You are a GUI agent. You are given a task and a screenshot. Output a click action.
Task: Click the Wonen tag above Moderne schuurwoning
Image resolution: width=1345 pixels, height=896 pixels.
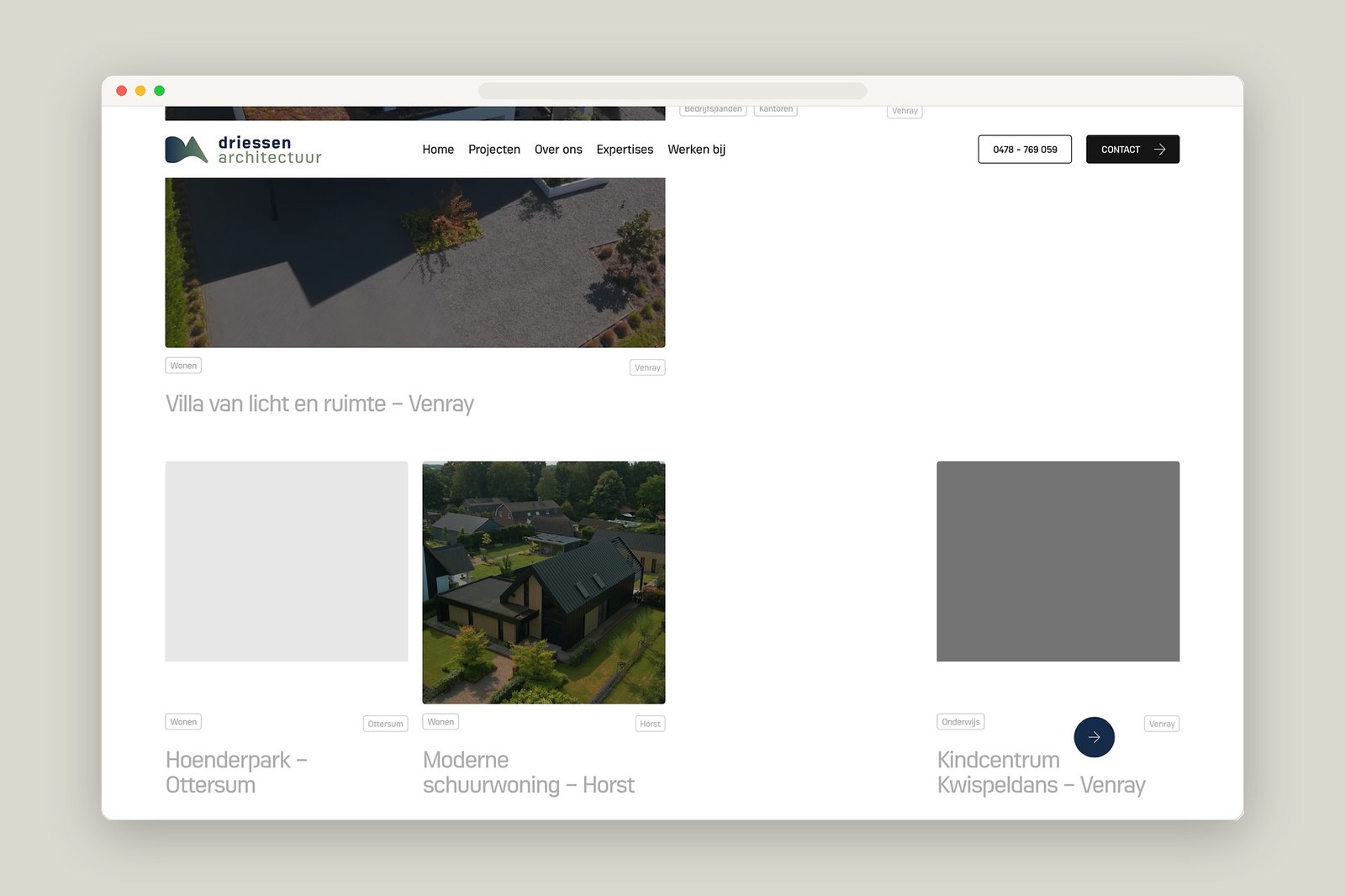pyautogui.click(x=440, y=722)
